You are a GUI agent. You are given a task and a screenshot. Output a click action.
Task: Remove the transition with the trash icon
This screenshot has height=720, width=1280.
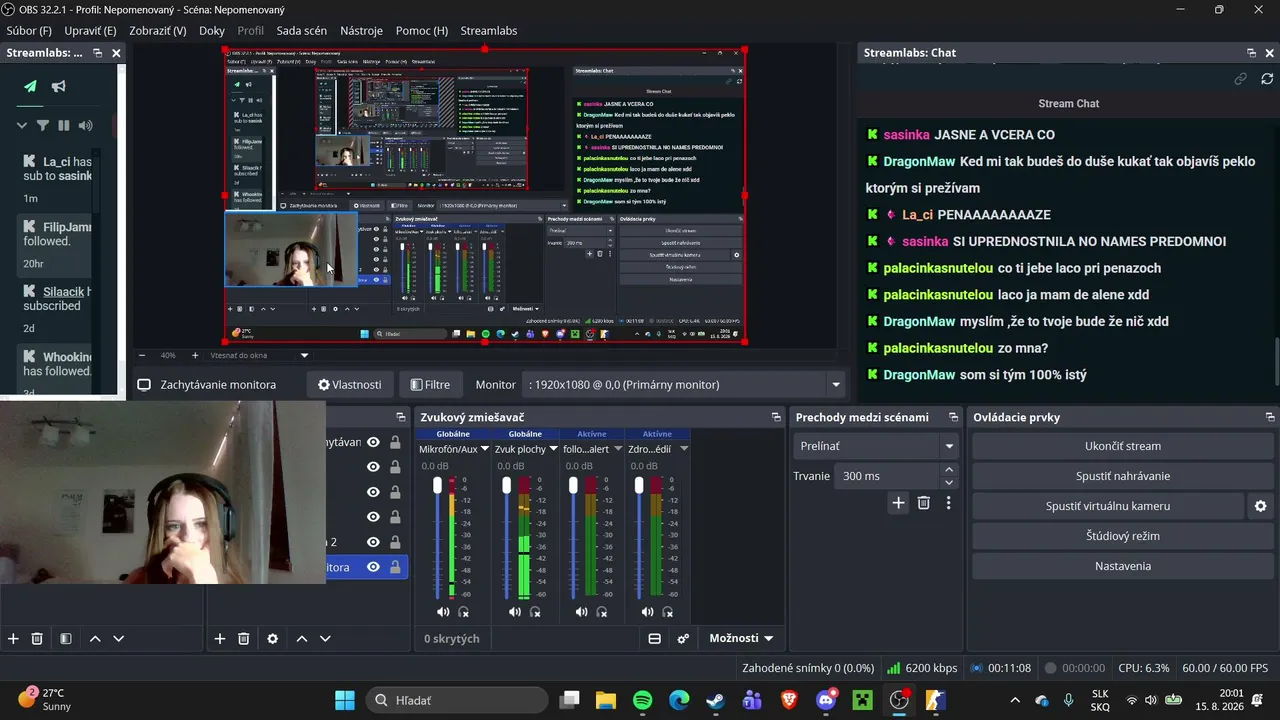924,503
